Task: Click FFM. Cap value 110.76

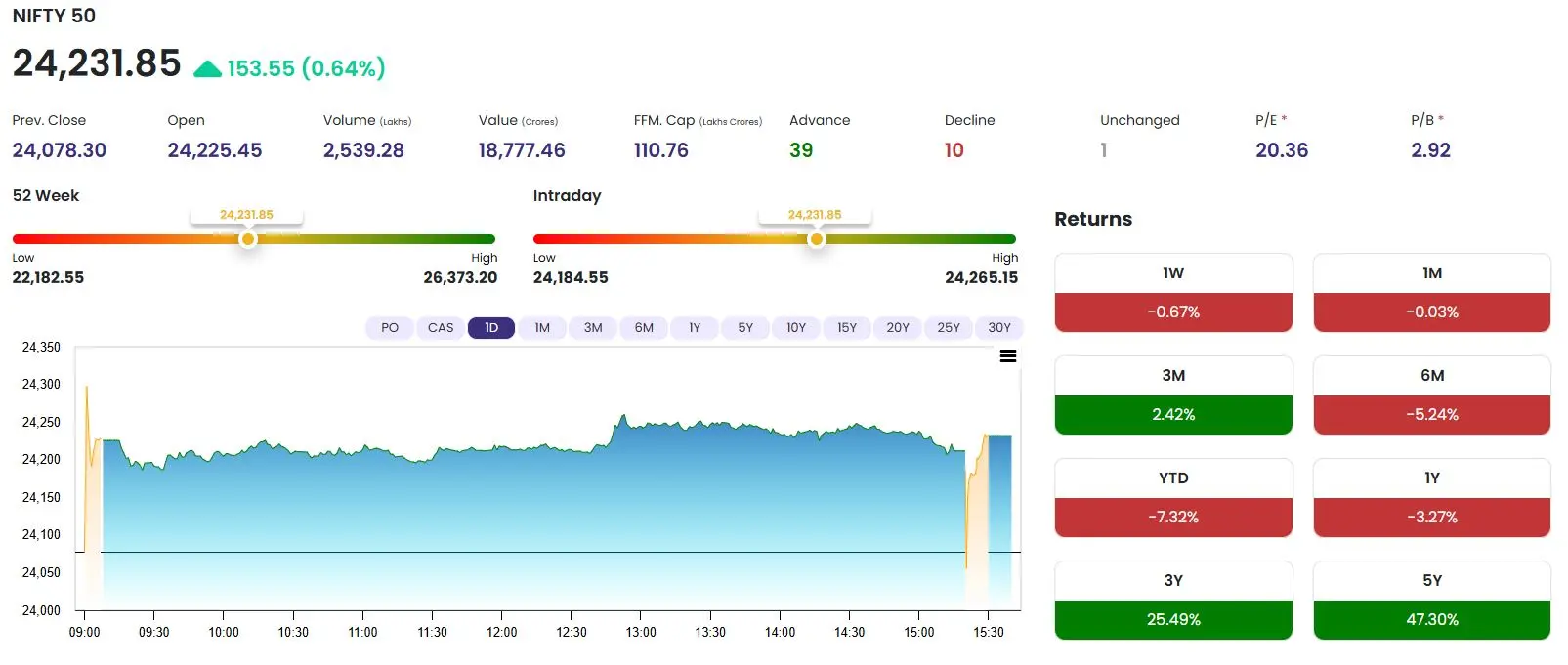Action: coord(661,150)
